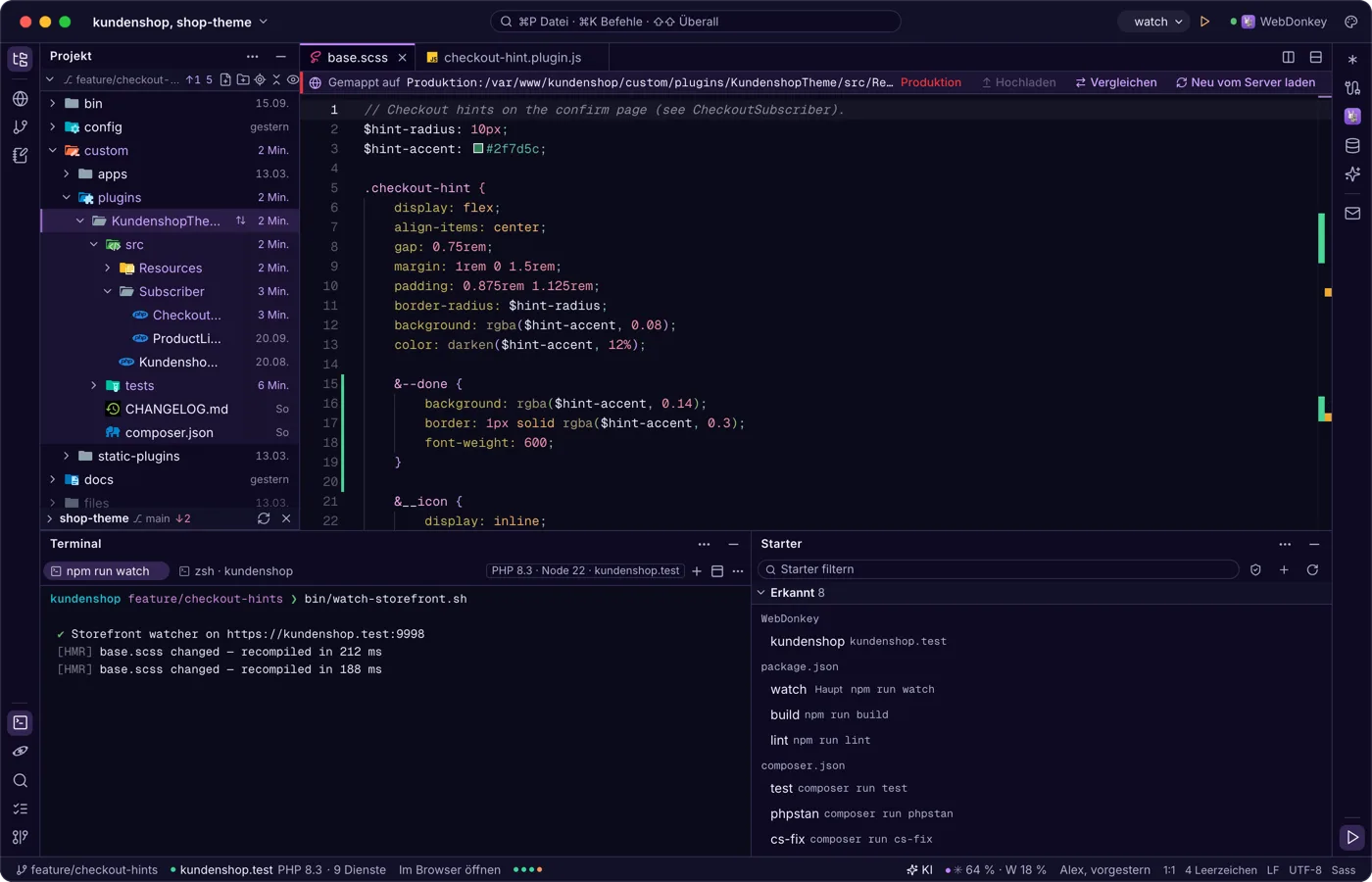Open the search tool in left sidebar
This screenshot has width=1372, height=882.
21,781
